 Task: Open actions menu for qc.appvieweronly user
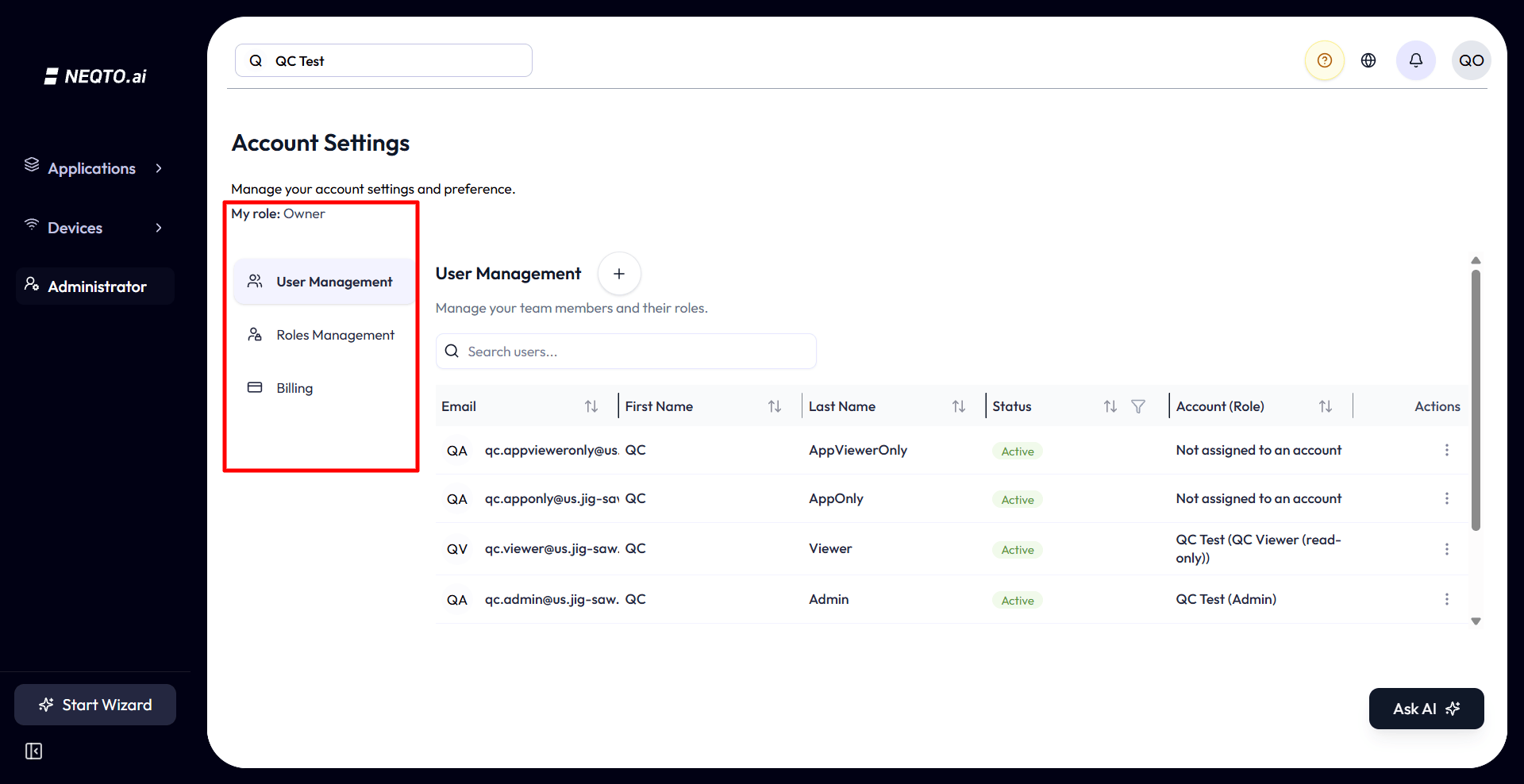tap(1447, 450)
